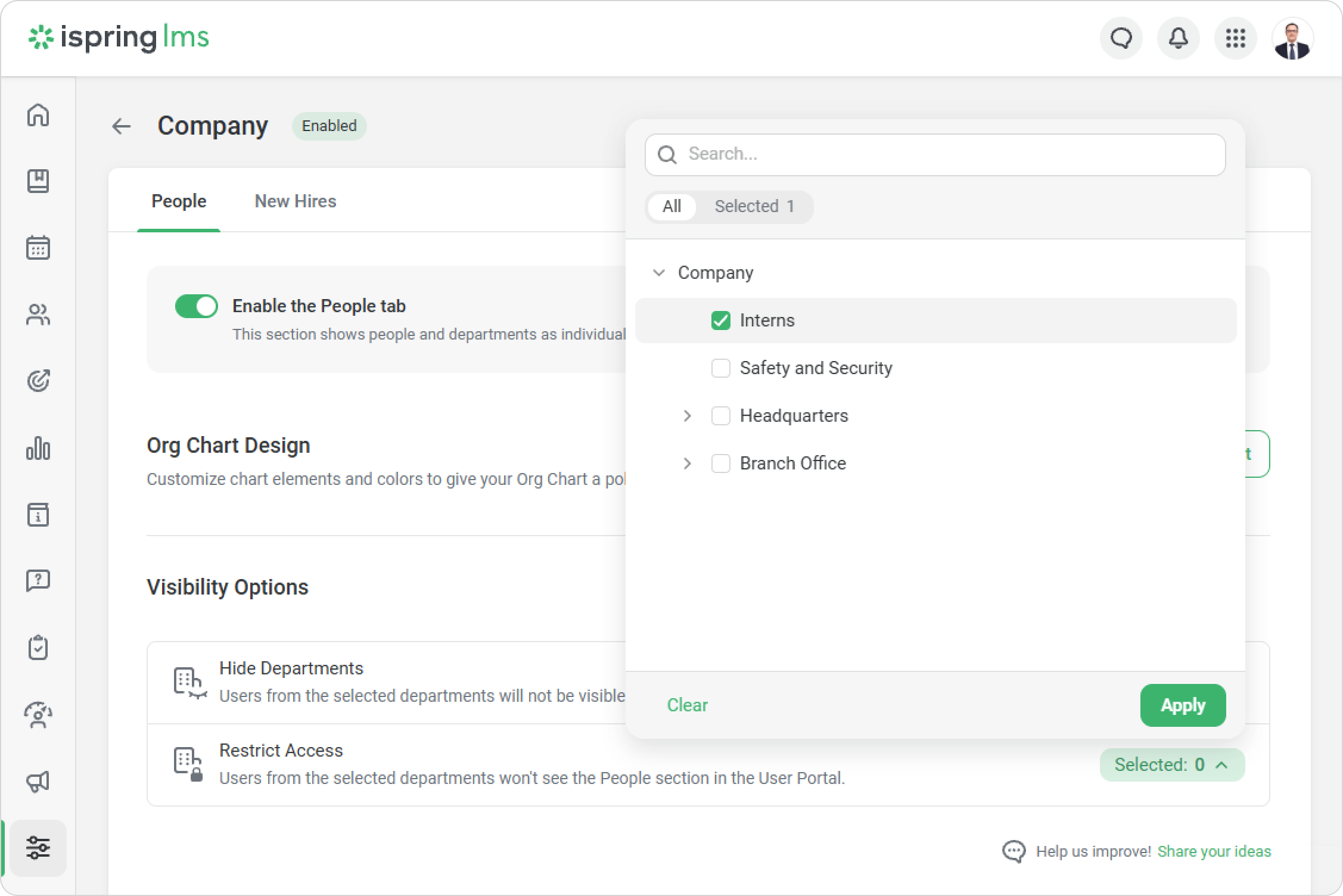1343x896 pixels.
Task: Switch to the New Hires tab
Action: pos(295,201)
